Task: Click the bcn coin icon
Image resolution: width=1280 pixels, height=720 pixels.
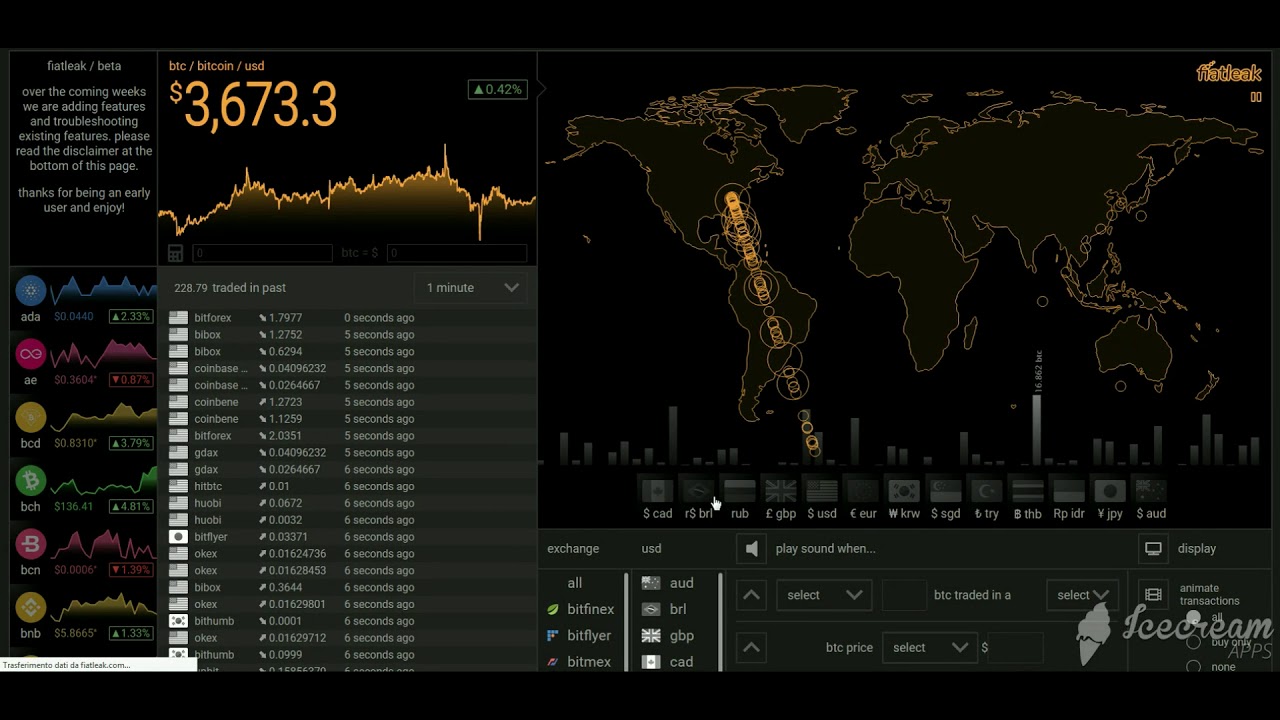Action: (x=31, y=544)
